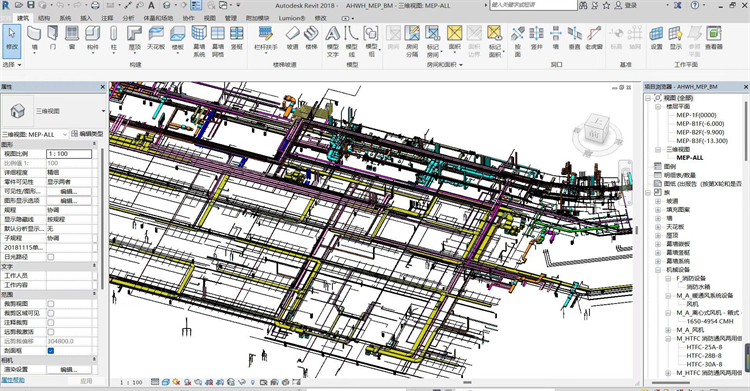Open the 查看器 work plane viewer
The width and height of the screenshot is (750, 391).
(714, 38)
